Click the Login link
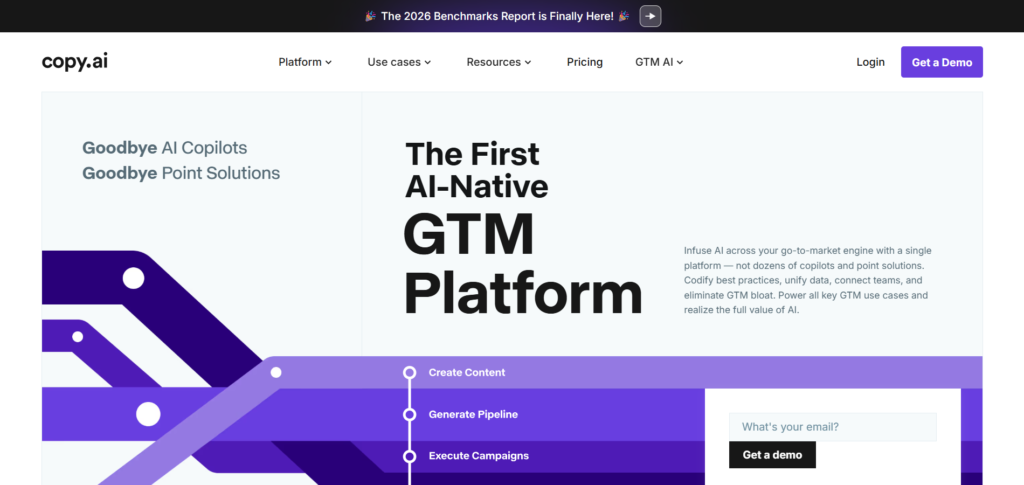 coord(870,62)
